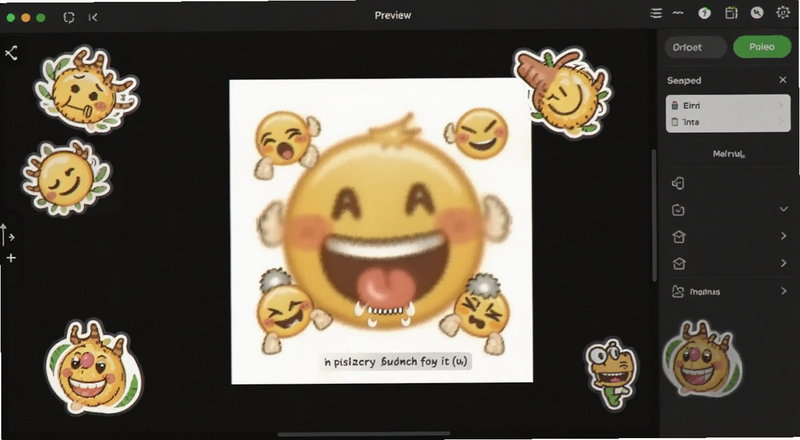The image size is (800, 440).
Task: Click the Preview window title
Action: [x=393, y=15]
